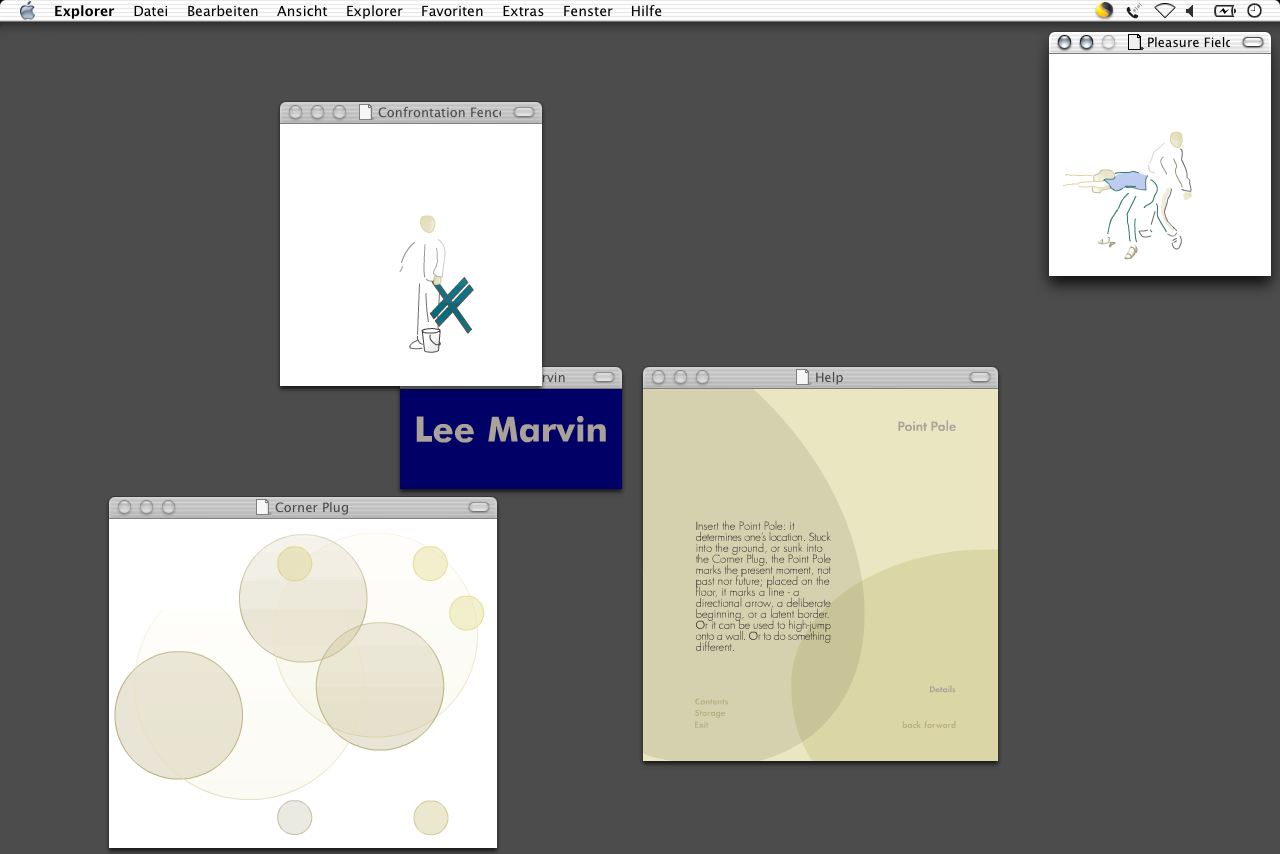Open Storage link in Help window

710,713
